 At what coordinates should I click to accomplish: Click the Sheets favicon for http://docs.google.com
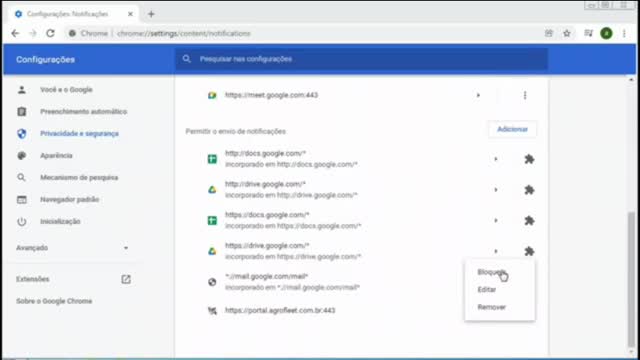(x=212, y=159)
